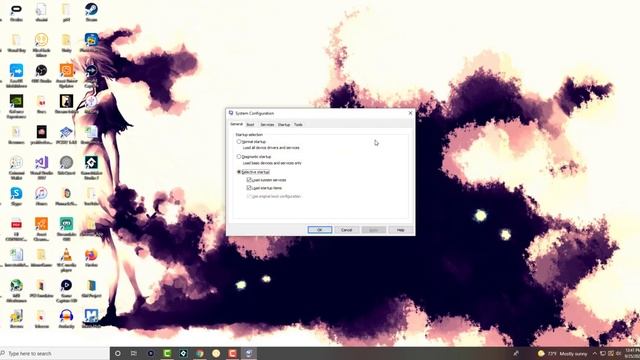Viewport: 640px width, 360px height.
Task: Open the Avast Cleanup orange desktop icon
Action: [x=41, y=229]
